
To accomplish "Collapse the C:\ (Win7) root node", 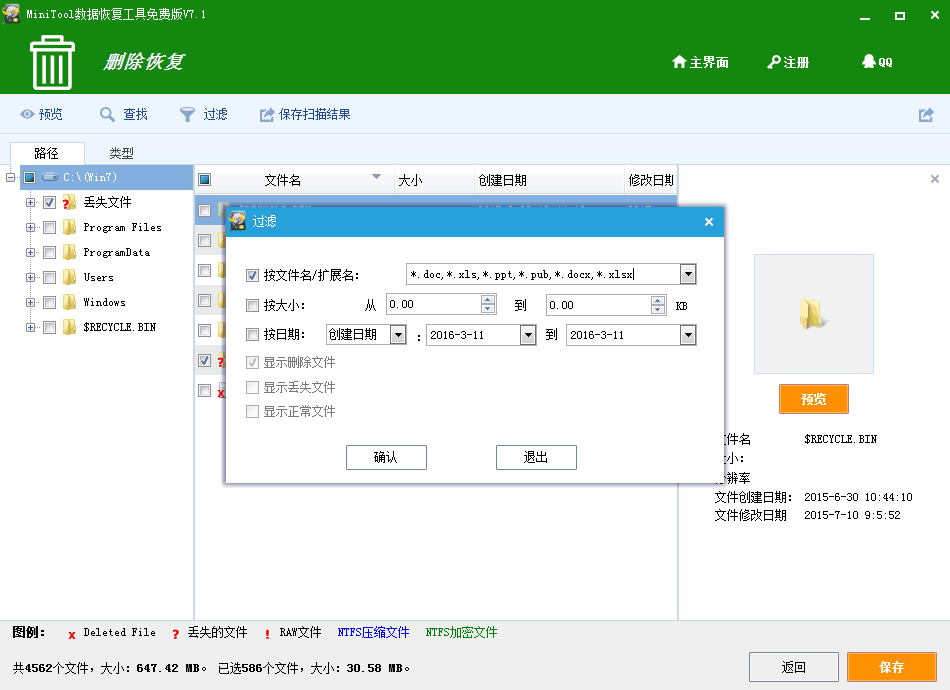I will point(10,177).
